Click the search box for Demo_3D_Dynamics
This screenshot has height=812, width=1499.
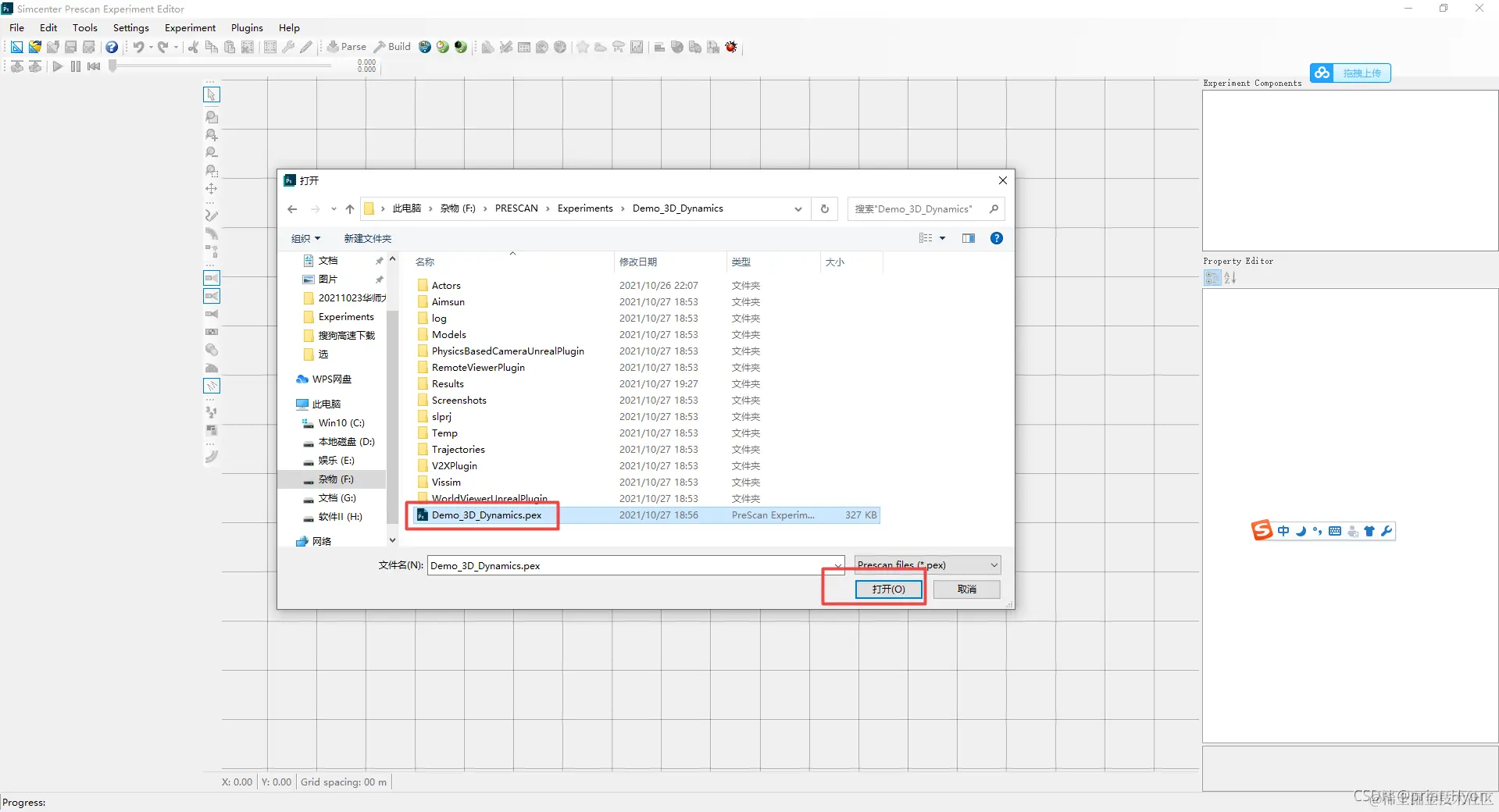926,209
